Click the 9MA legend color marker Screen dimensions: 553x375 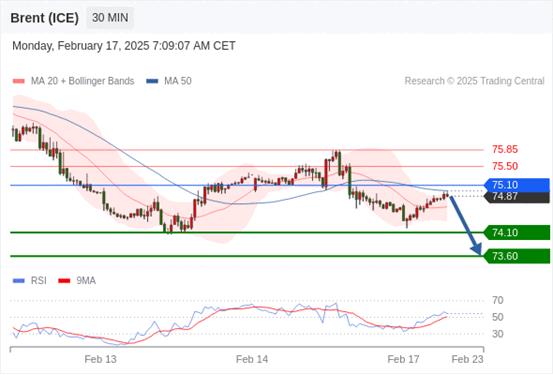click(64, 281)
